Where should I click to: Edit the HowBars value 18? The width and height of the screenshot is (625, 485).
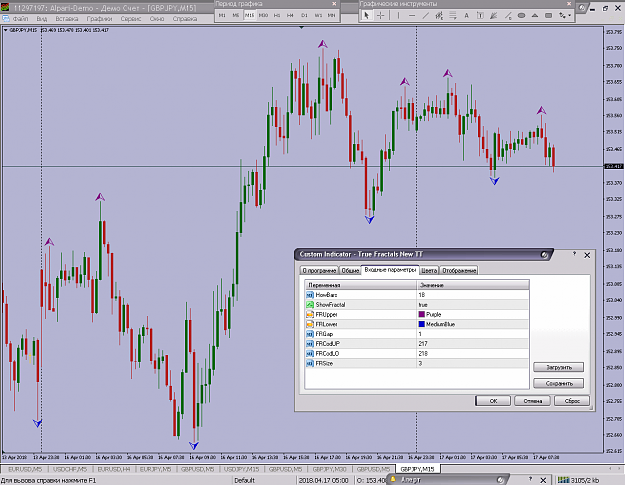point(473,295)
